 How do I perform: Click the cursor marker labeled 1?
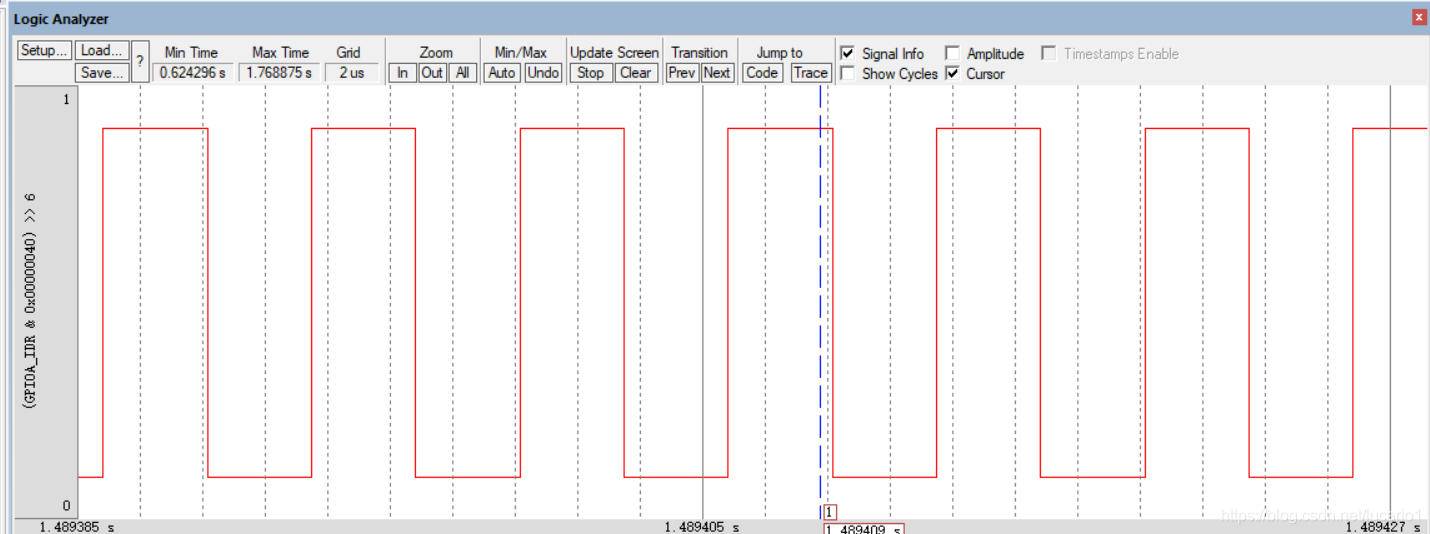[x=830, y=512]
